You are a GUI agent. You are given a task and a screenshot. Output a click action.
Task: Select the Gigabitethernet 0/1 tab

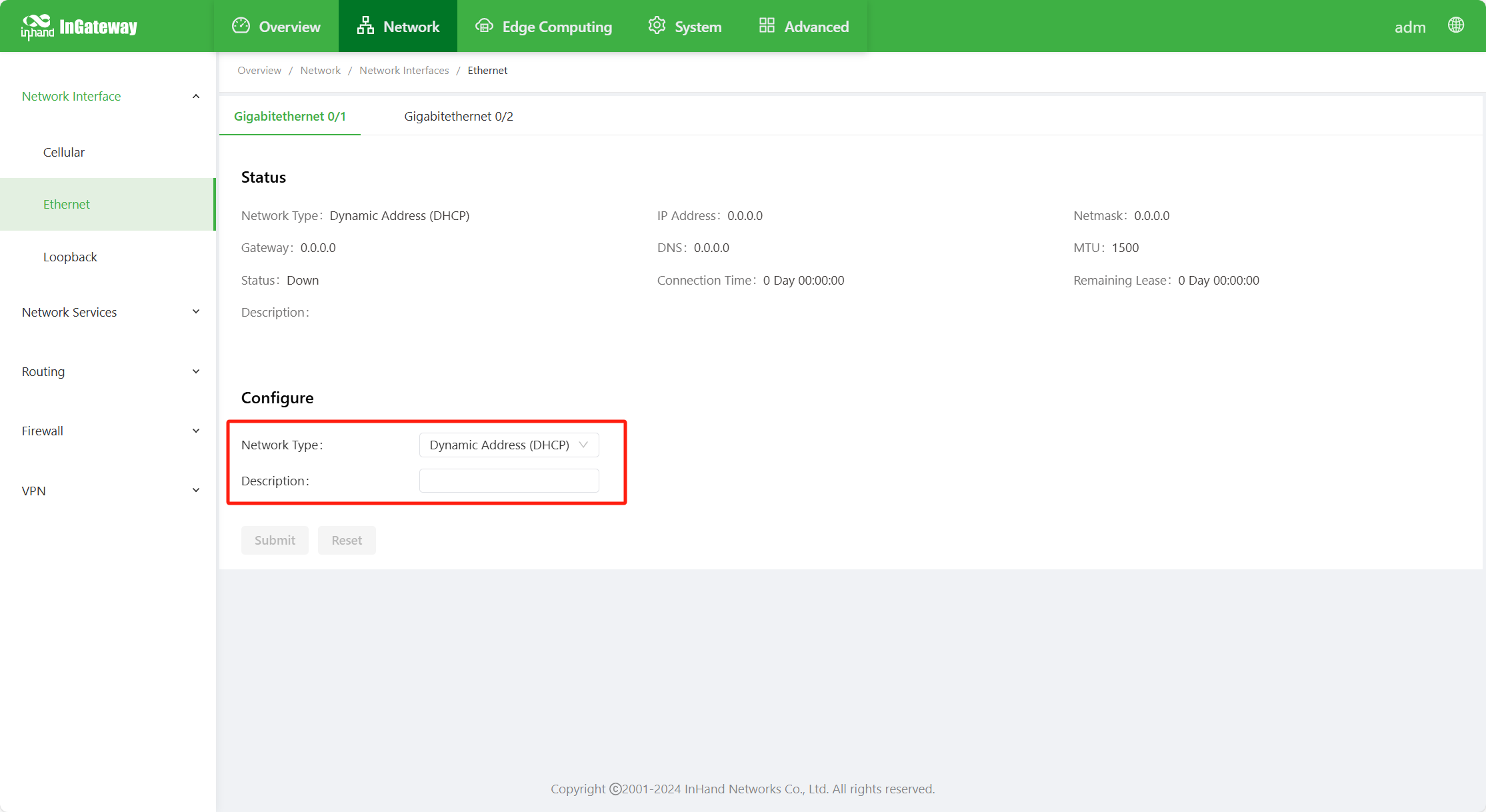tap(289, 117)
